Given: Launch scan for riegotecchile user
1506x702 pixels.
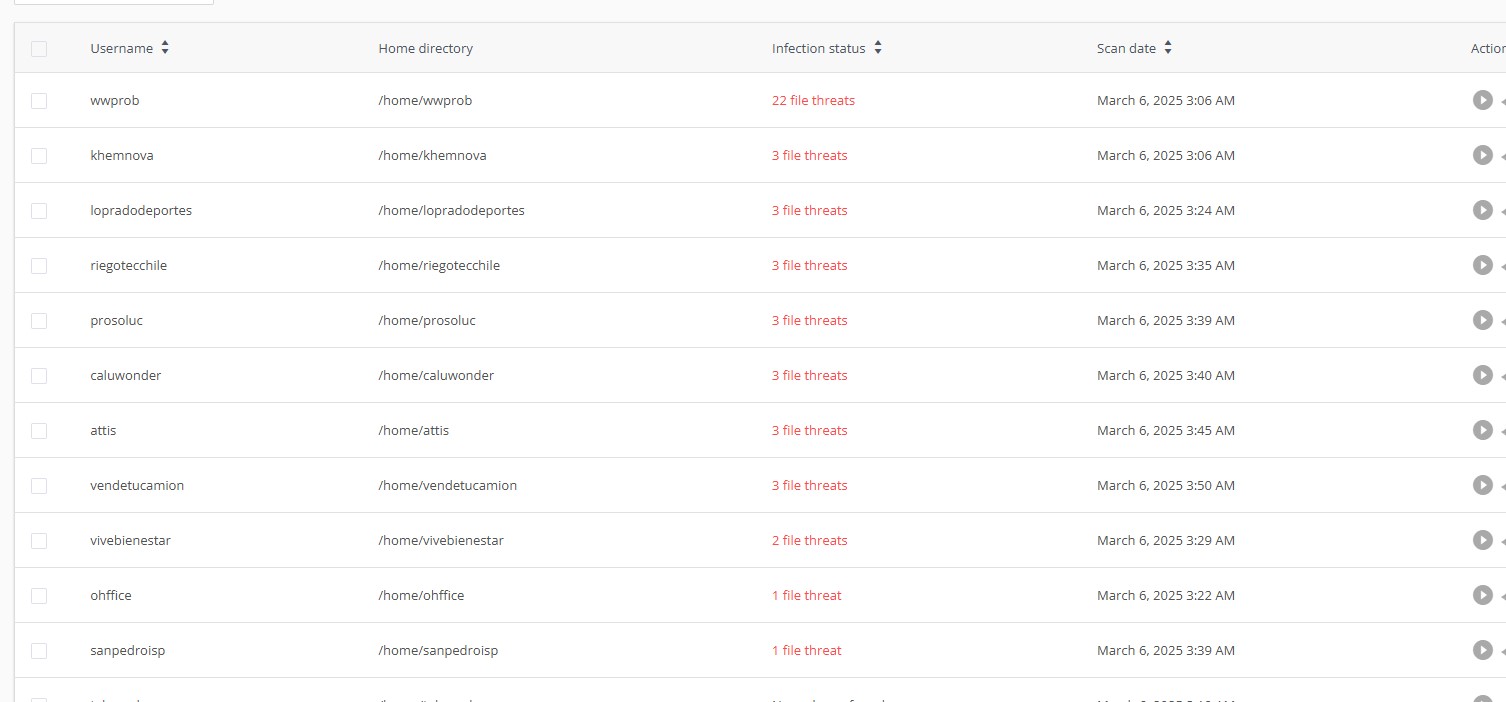Looking at the screenshot, I should pos(1482,265).
